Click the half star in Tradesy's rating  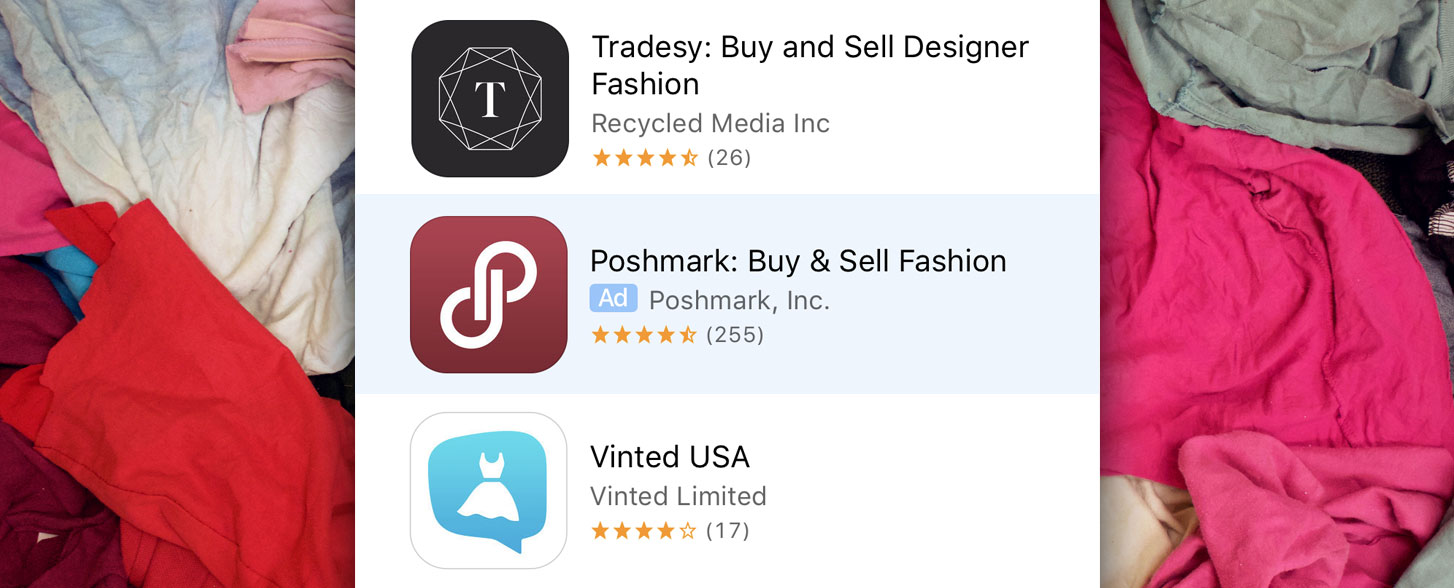tap(687, 156)
